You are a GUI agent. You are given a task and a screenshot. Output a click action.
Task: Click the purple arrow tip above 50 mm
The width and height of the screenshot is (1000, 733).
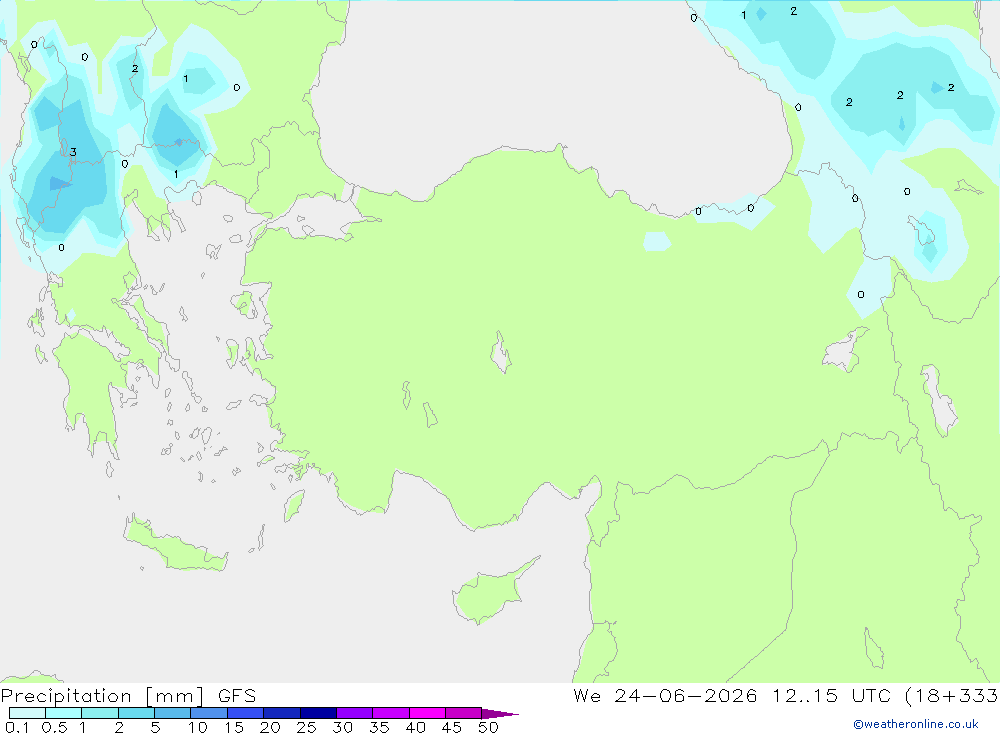500,714
